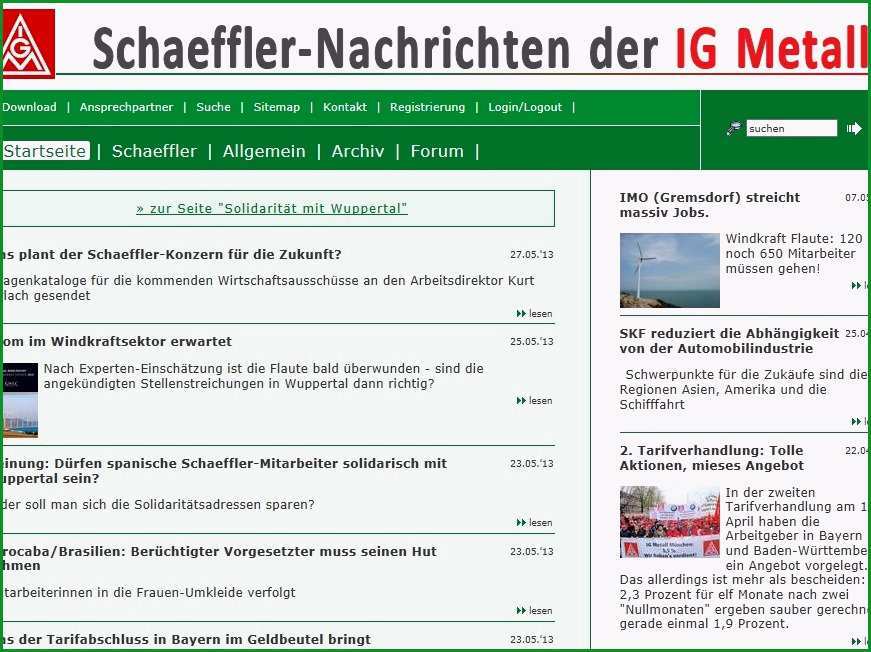Open the Forum main tab
This screenshot has height=652, width=871.
[437, 151]
